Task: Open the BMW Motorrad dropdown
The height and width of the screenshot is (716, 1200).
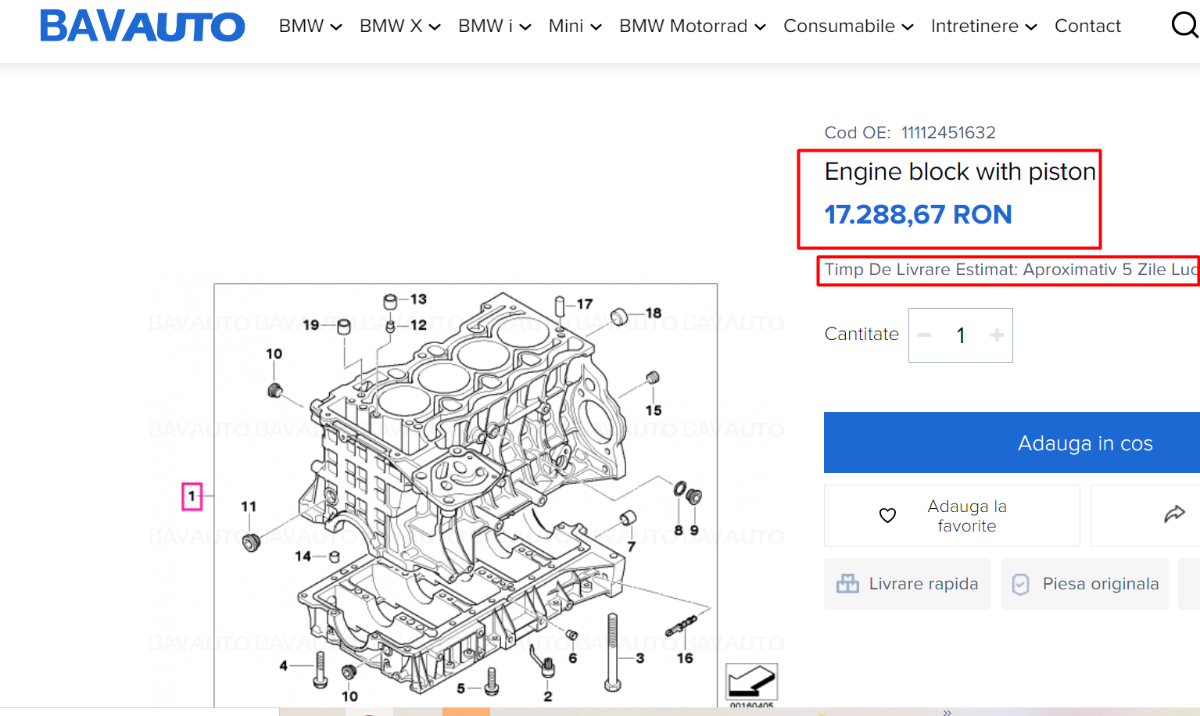Action: (693, 26)
